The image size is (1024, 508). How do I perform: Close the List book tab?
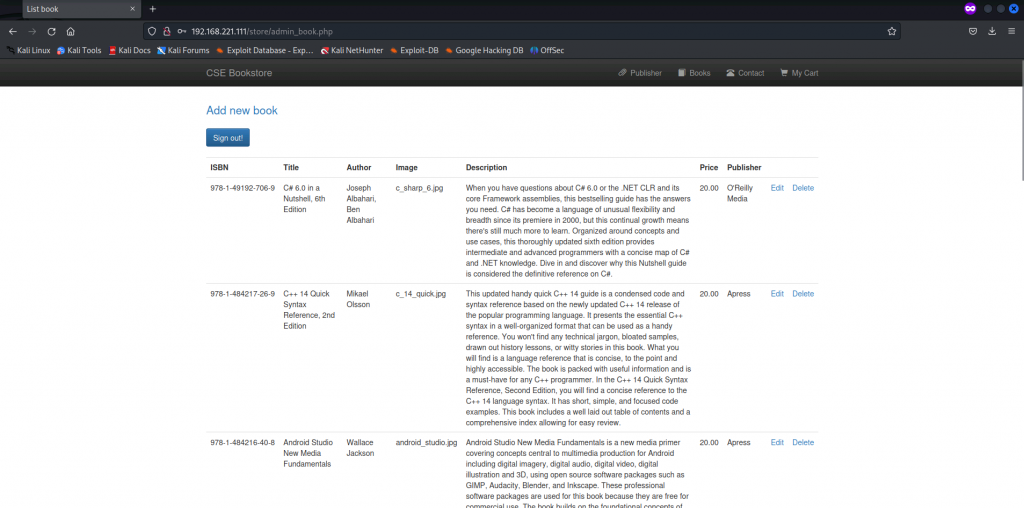click(x=133, y=9)
